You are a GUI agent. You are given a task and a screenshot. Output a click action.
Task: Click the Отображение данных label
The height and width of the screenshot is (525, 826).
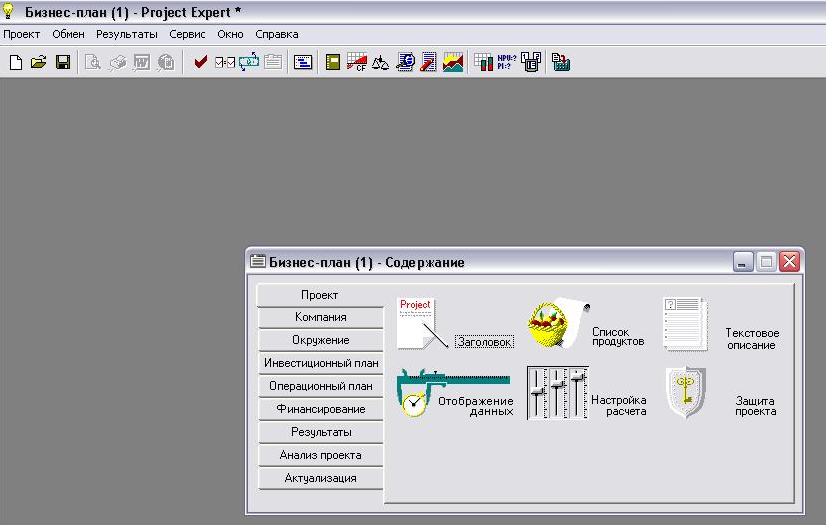[476, 406]
